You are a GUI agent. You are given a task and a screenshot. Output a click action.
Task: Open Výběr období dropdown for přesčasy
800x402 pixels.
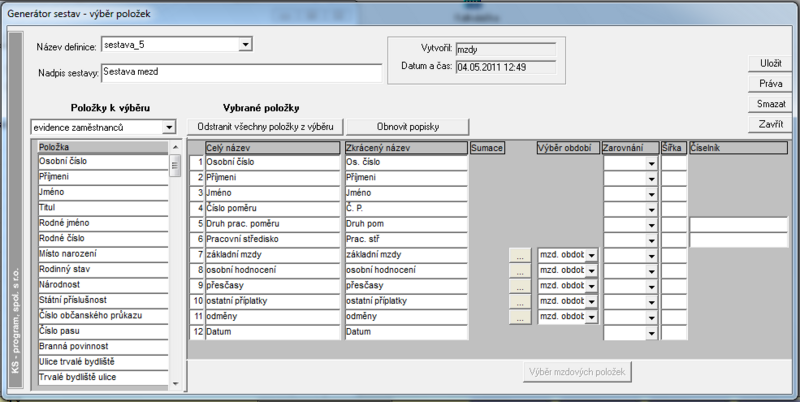(591, 286)
